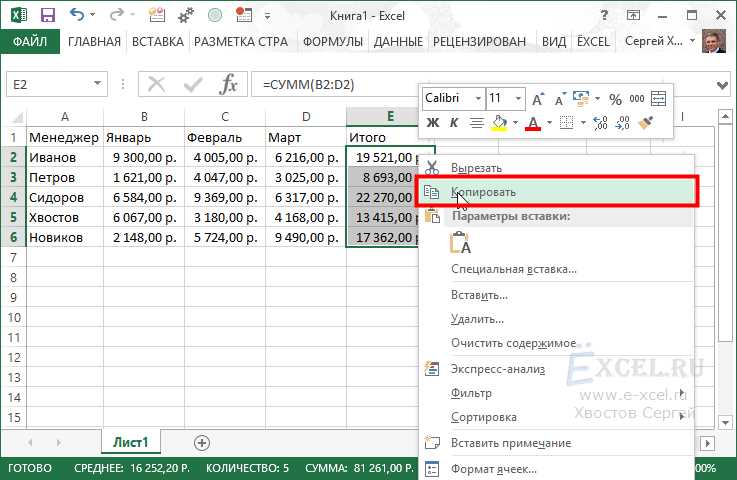Screen dimensions: 737x480
Task: Select Вырезать in context menu
Action: [556, 168]
